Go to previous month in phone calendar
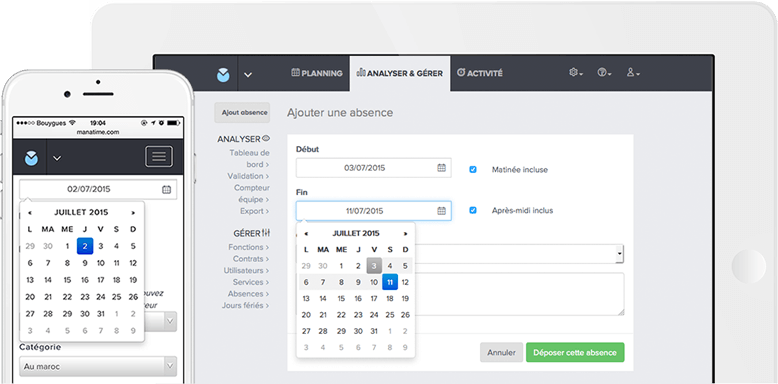778x384 pixels. (30, 213)
